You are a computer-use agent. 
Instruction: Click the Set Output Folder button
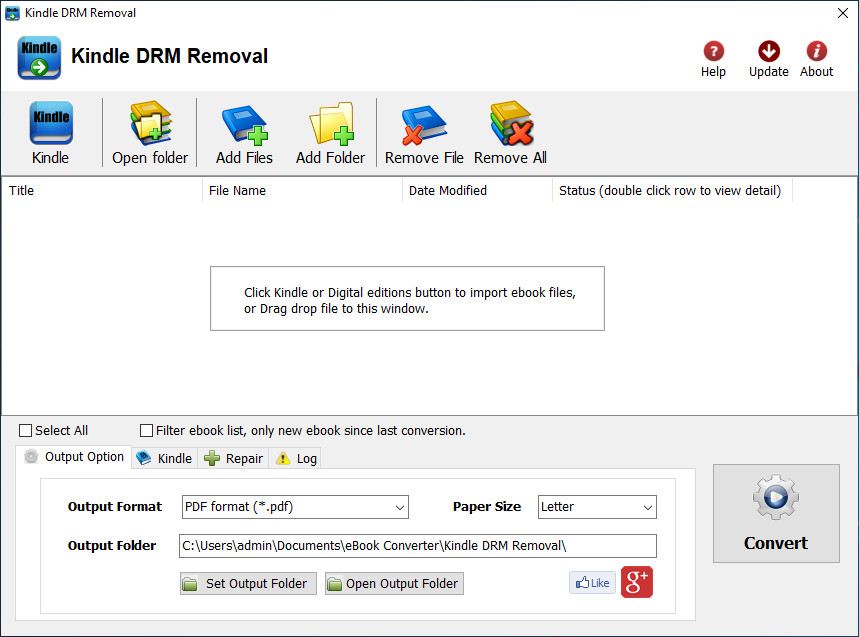pos(248,583)
